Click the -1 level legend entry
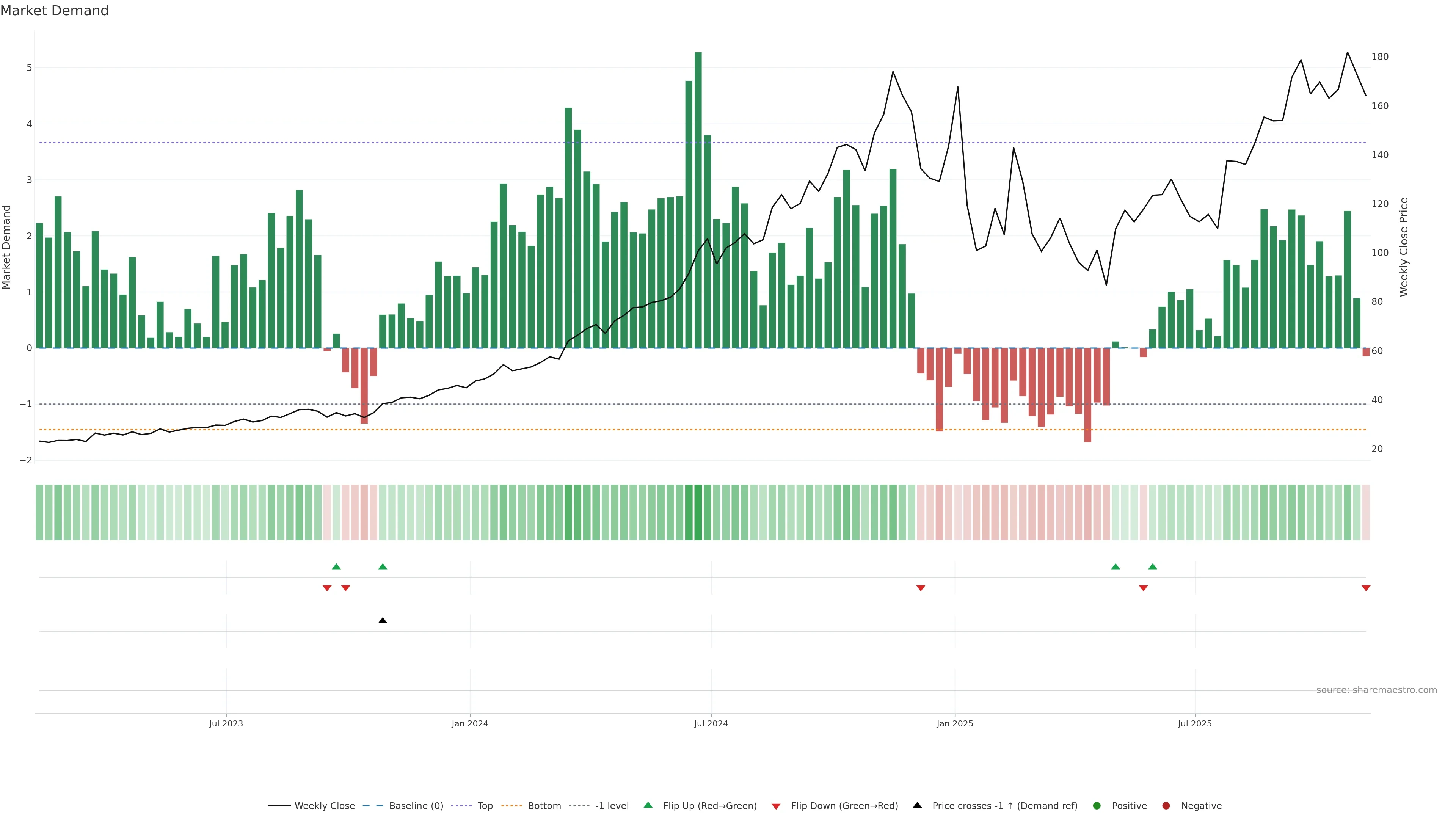 (612, 806)
